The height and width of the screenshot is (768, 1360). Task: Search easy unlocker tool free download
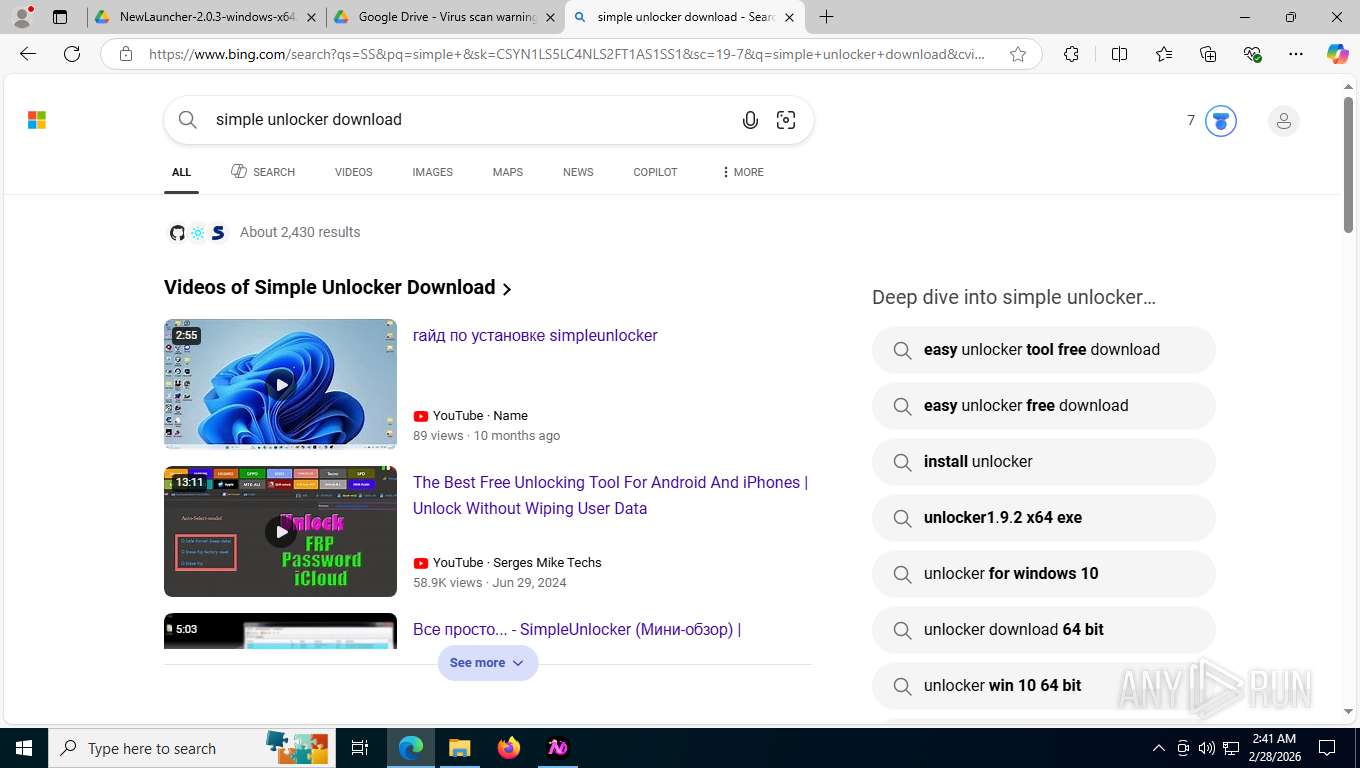[x=1043, y=350]
